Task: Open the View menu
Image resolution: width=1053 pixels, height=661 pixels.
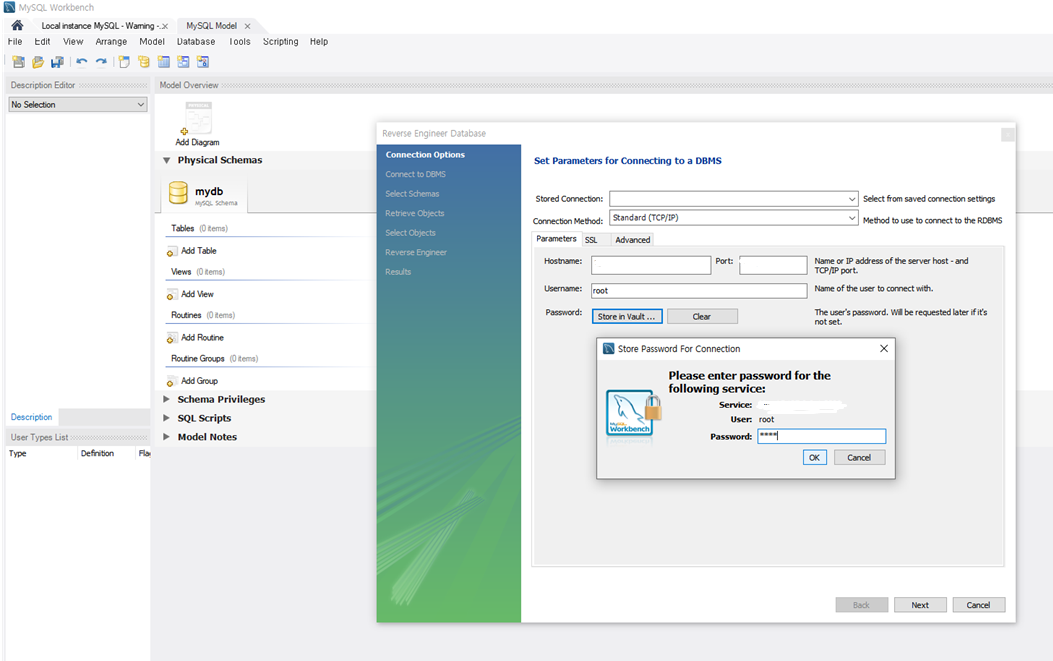Action: (73, 42)
